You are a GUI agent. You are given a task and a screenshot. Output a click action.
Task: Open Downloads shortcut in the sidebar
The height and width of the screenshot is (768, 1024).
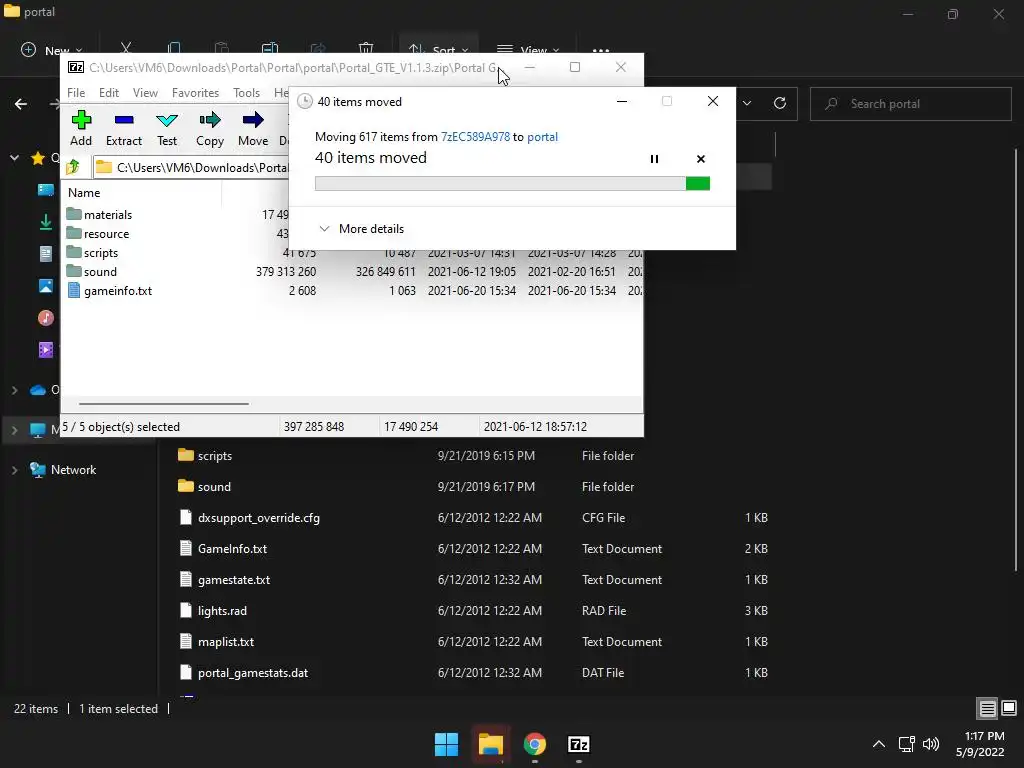click(46, 222)
